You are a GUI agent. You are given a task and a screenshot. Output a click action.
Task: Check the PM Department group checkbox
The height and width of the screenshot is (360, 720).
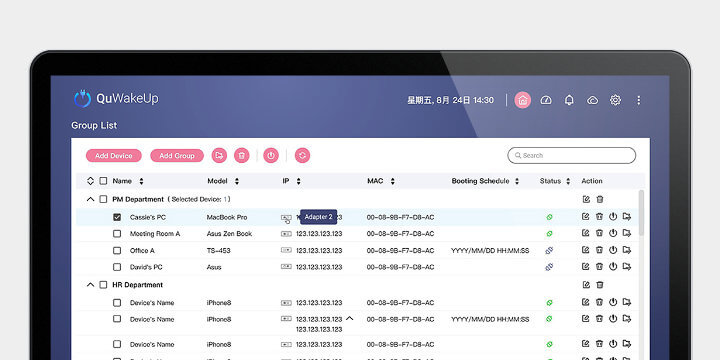tap(104, 199)
